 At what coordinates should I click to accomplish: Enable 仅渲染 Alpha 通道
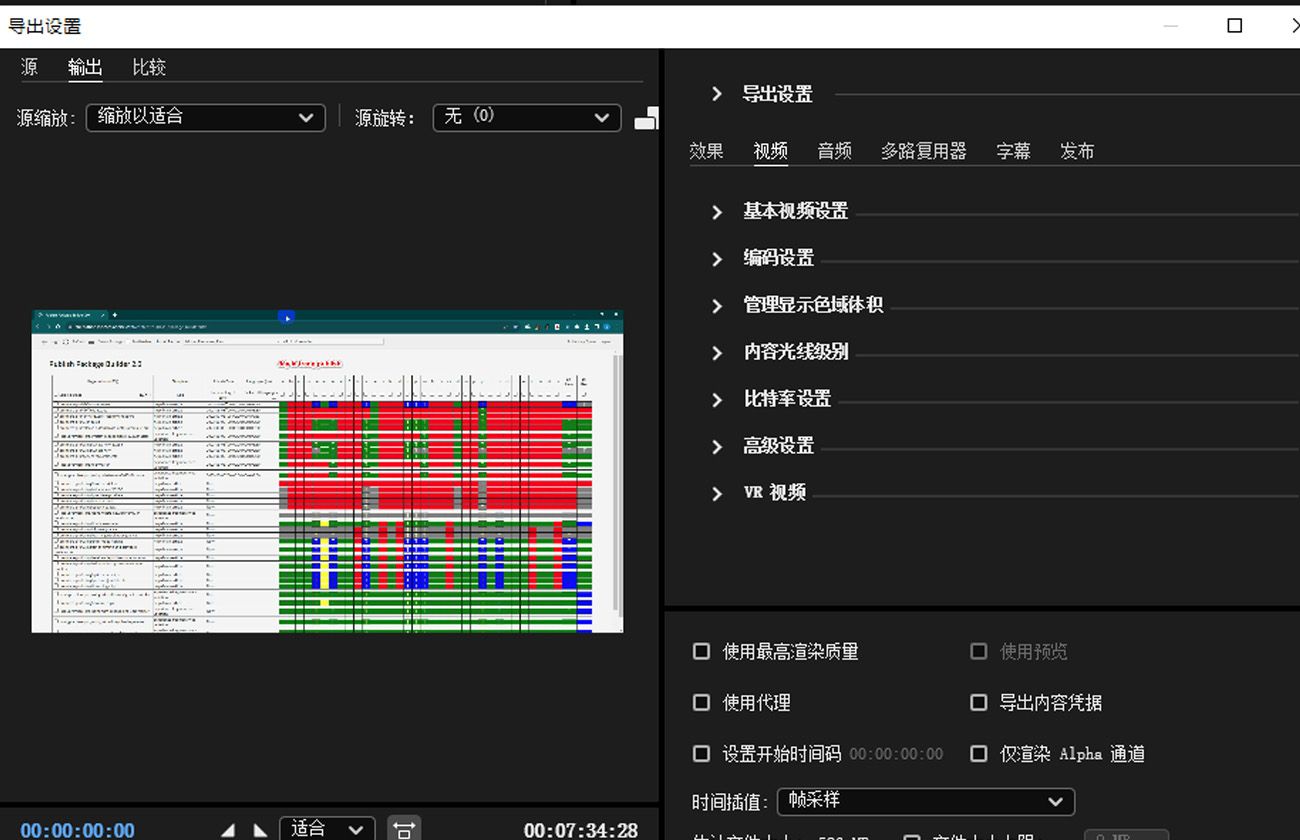(978, 753)
